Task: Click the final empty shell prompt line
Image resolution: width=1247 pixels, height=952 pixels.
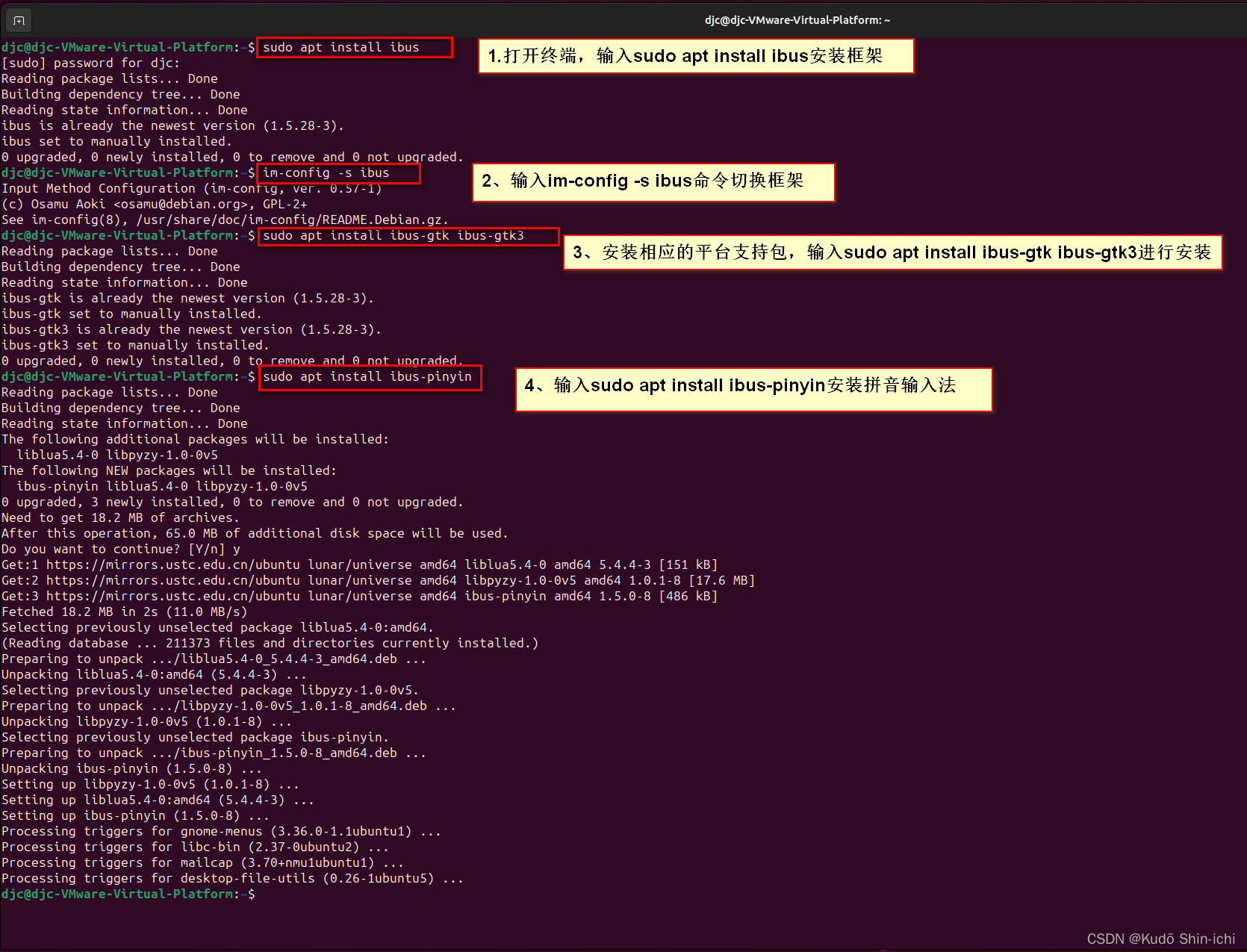Action: point(128,894)
